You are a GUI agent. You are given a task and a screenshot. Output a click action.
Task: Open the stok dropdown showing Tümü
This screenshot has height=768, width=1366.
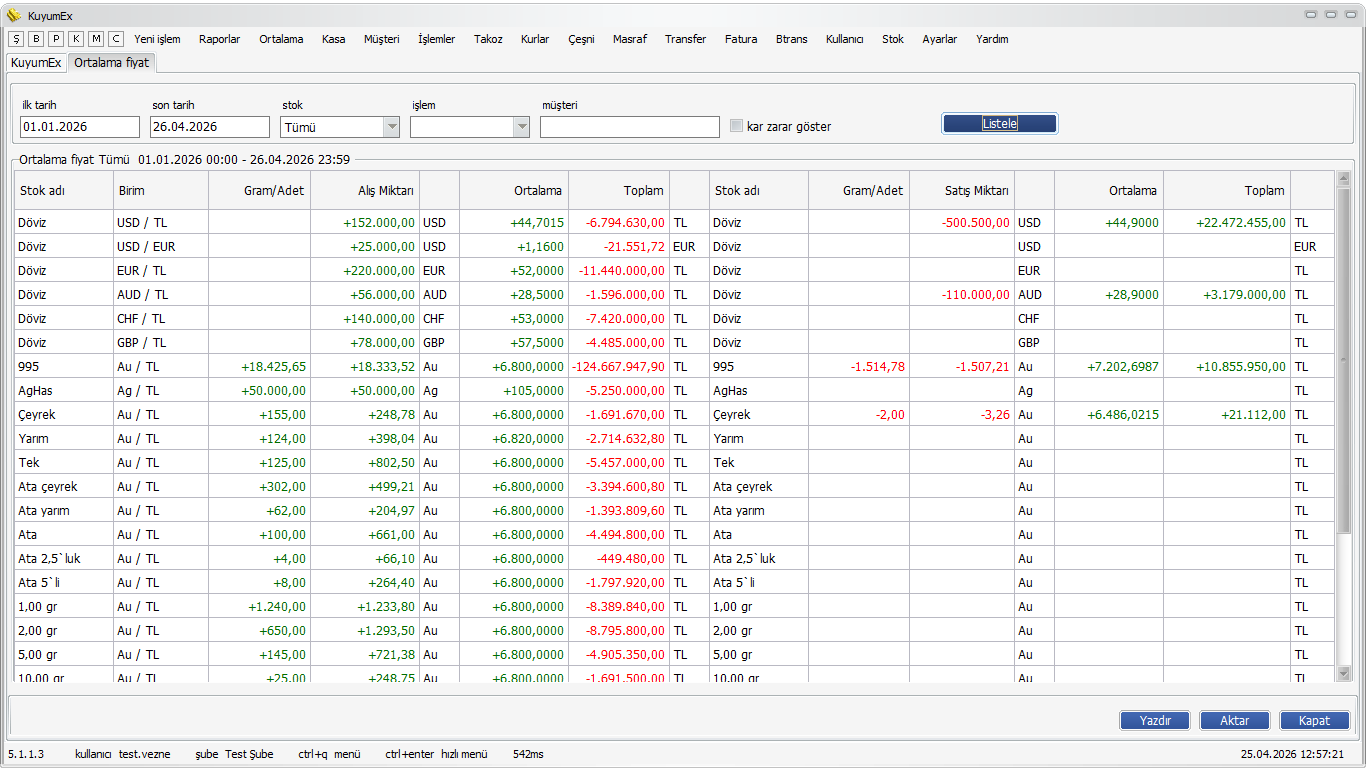391,127
